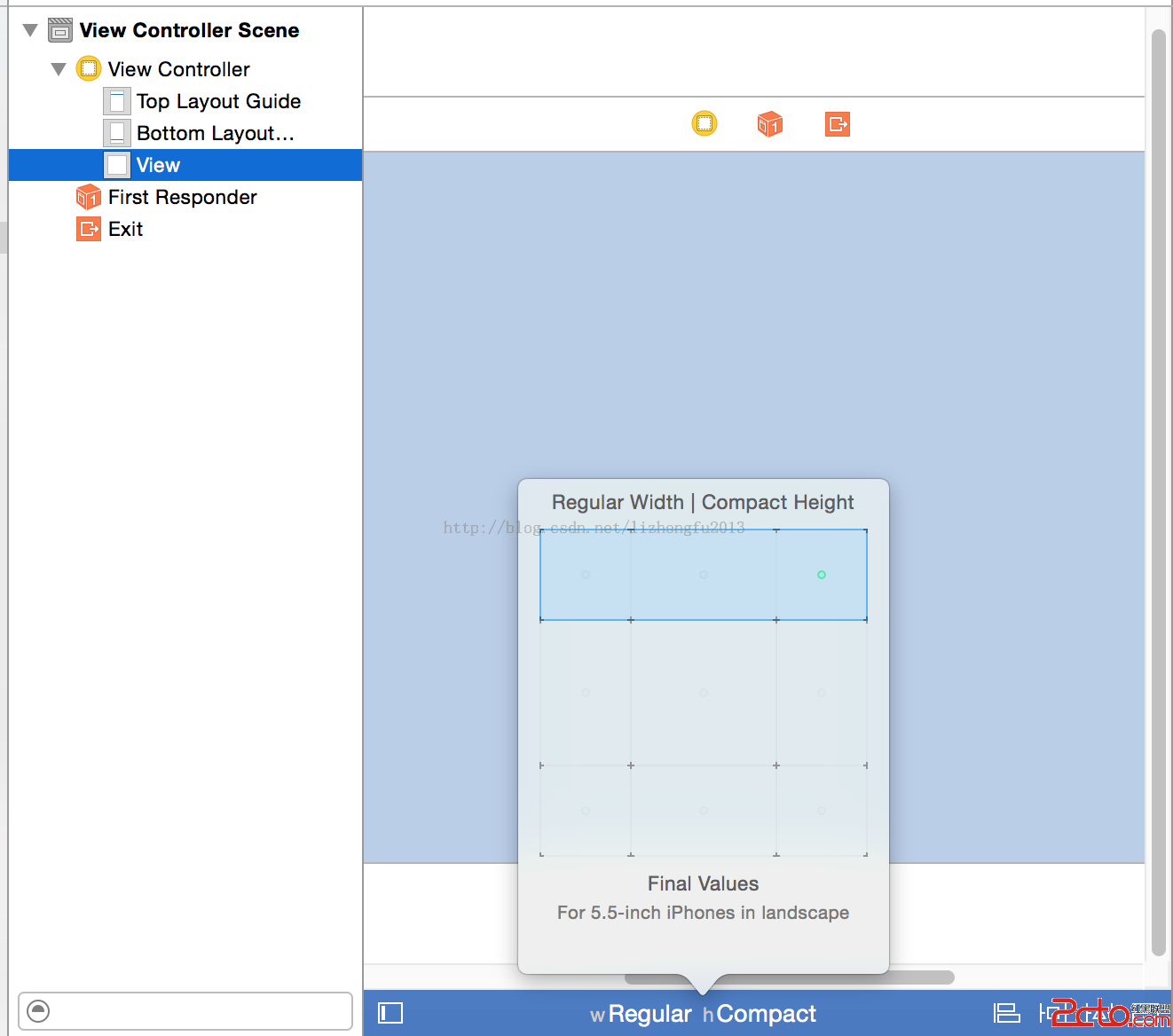Choose the Compact Width Regular Height grid cell
1173x1036 pixels.
(586, 811)
